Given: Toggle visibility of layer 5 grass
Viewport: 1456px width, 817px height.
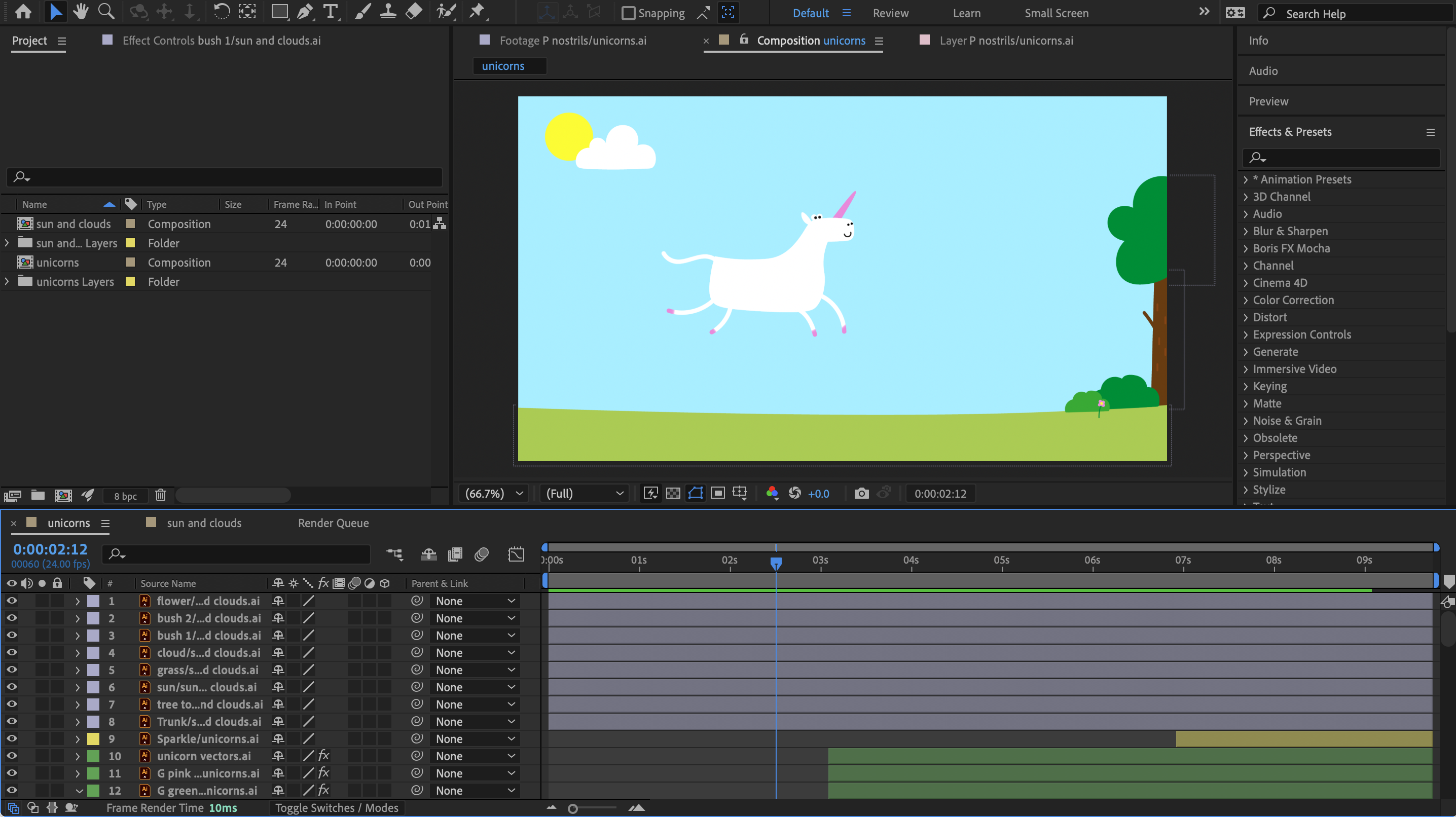Looking at the screenshot, I should pos(11,670).
